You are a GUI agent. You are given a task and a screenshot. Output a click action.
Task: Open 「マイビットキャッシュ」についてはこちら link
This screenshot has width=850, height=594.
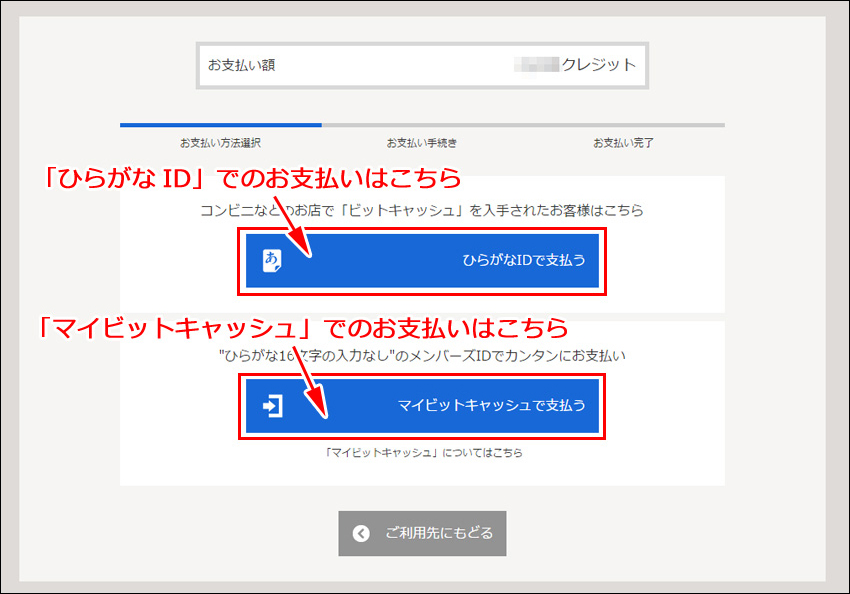coord(423,453)
